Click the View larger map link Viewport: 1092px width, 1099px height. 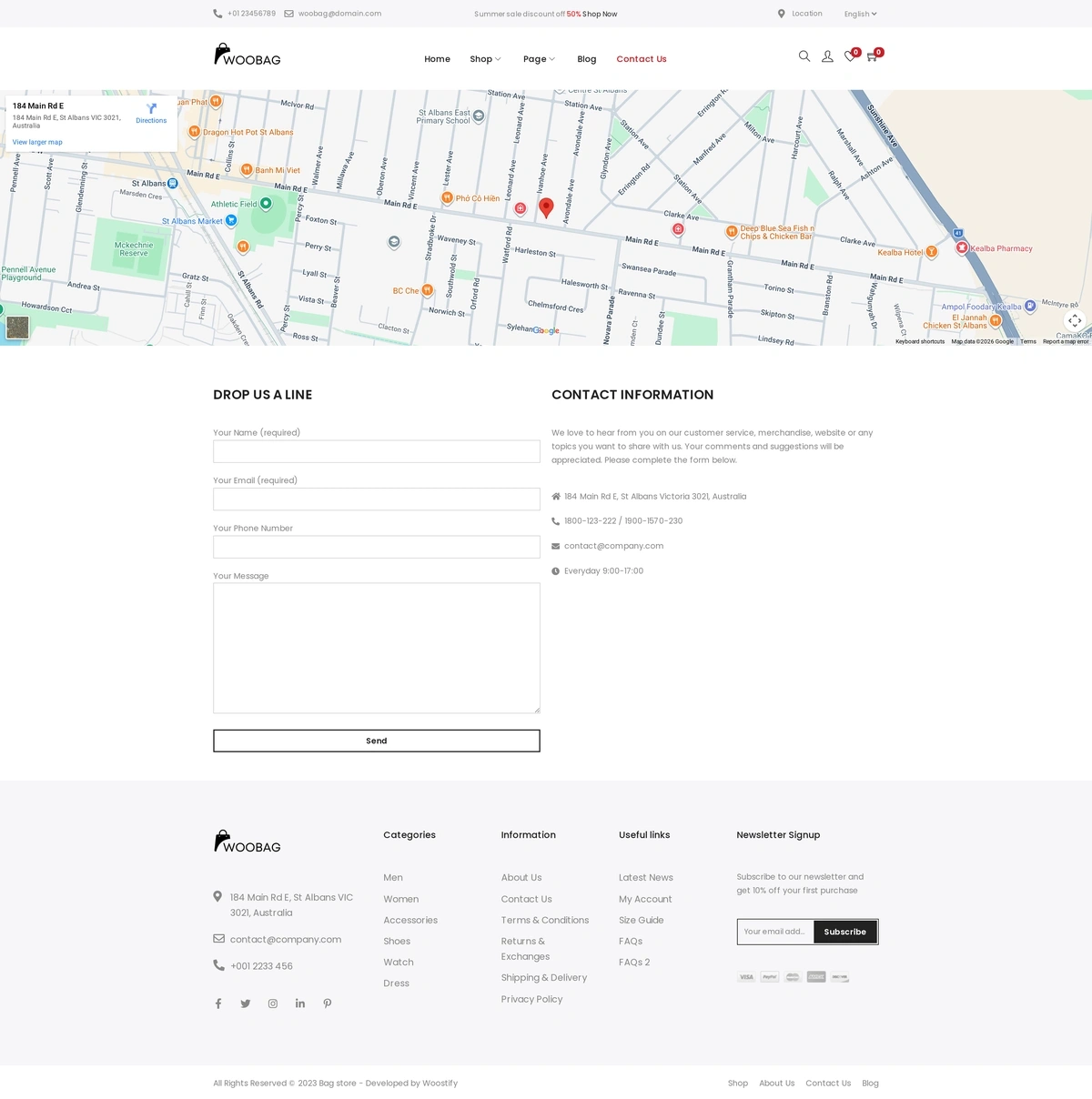point(37,142)
